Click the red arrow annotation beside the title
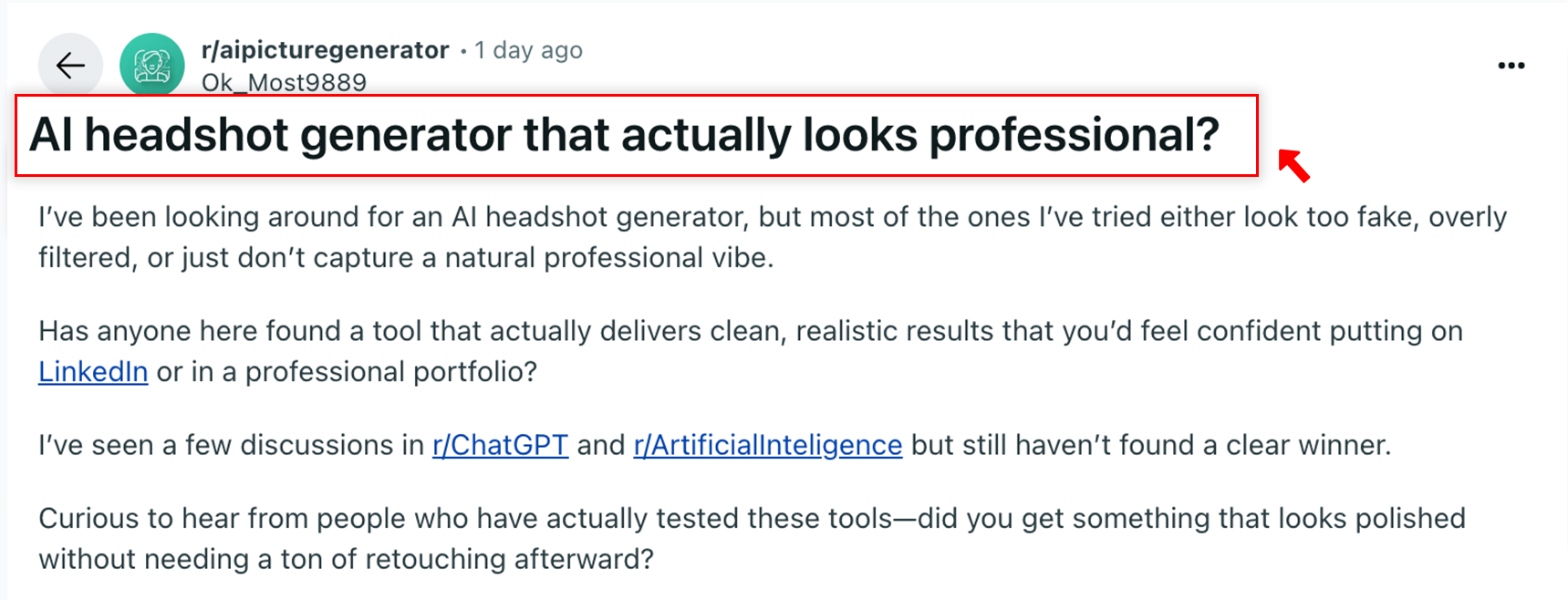The width and height of the screenshot is (1568, 600). click(x=1293, y=165)
